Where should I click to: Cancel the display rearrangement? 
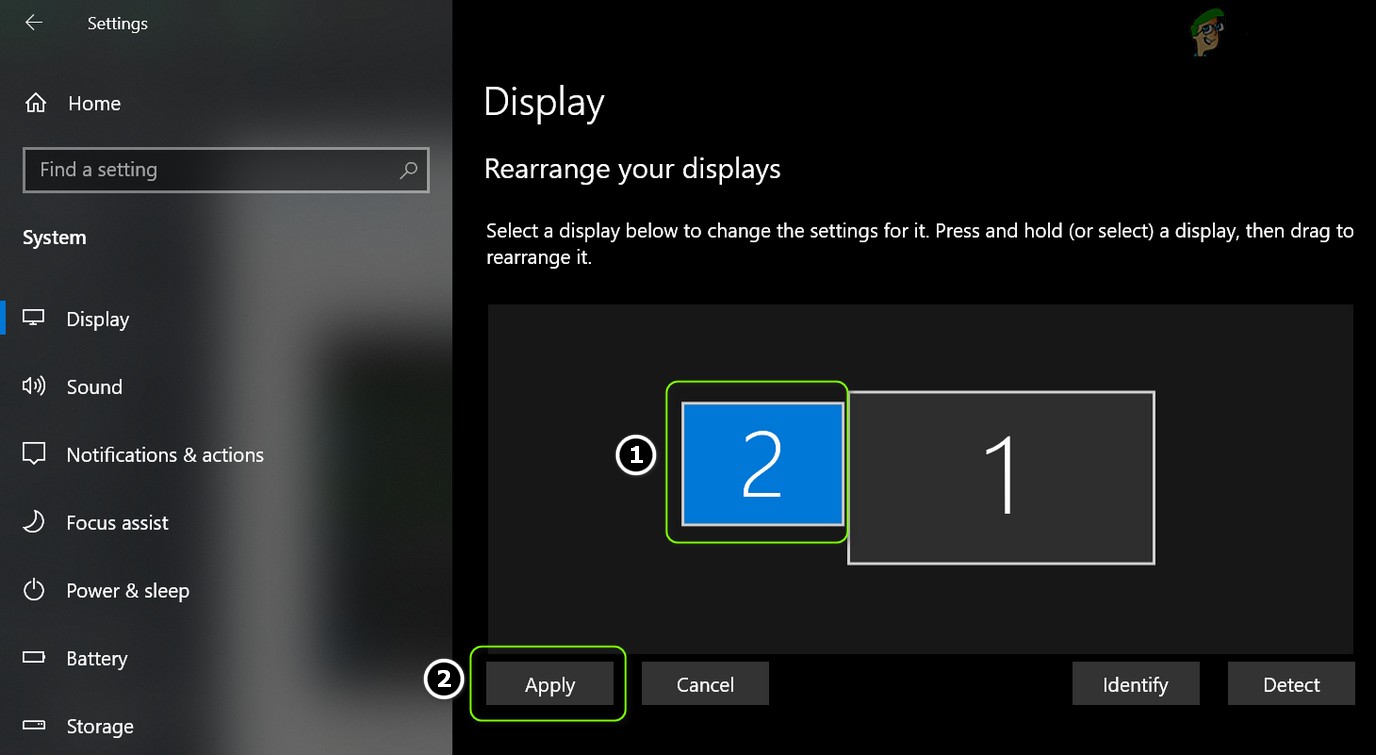coord(705,684)
